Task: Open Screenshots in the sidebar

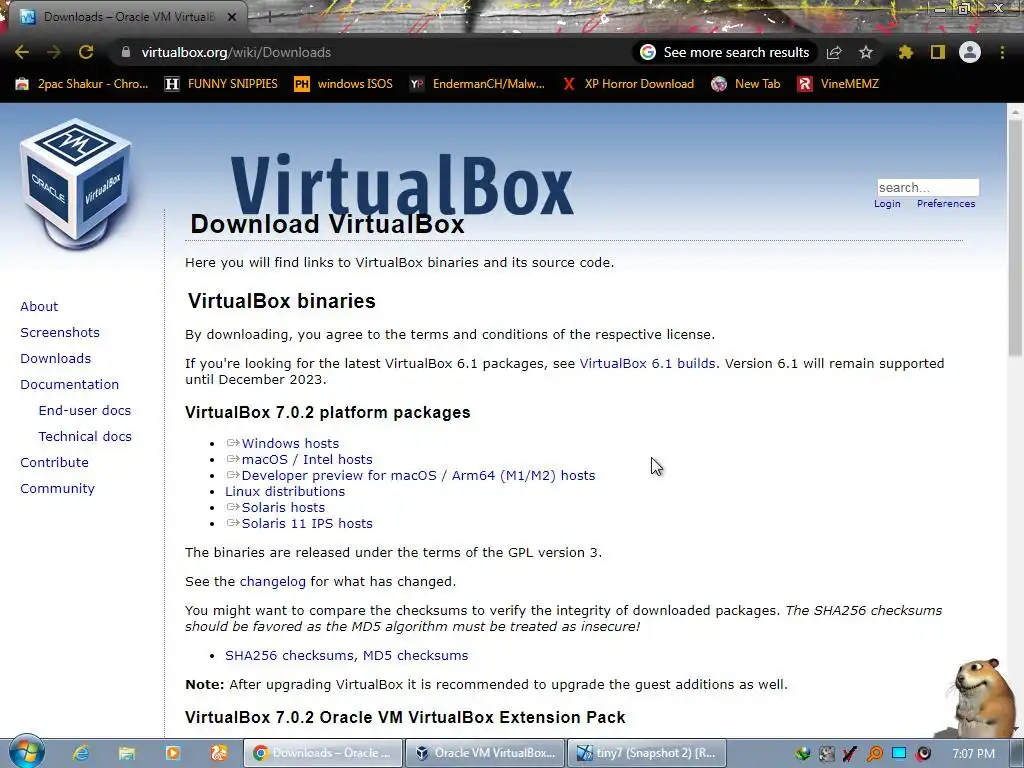Action: point(60,332)
